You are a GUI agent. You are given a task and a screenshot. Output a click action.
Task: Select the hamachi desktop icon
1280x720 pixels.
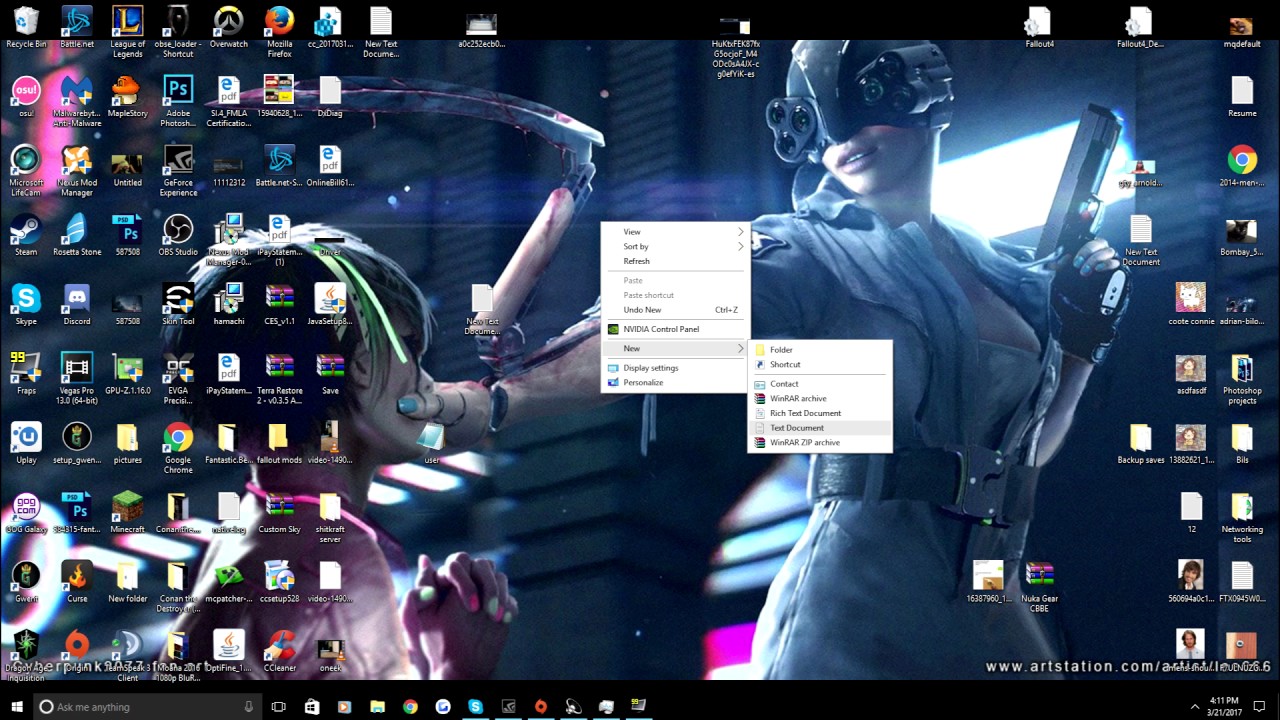(x=229, y=304)
